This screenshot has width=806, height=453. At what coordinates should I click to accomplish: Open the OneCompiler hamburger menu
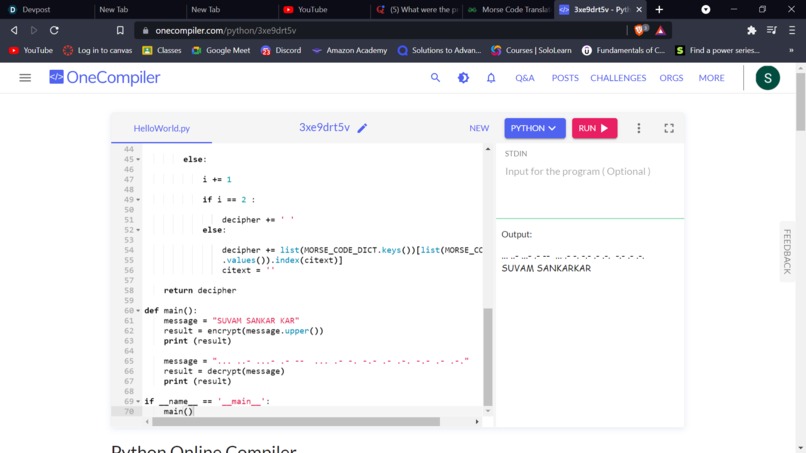pyautogui.click(x=25, y=78)
